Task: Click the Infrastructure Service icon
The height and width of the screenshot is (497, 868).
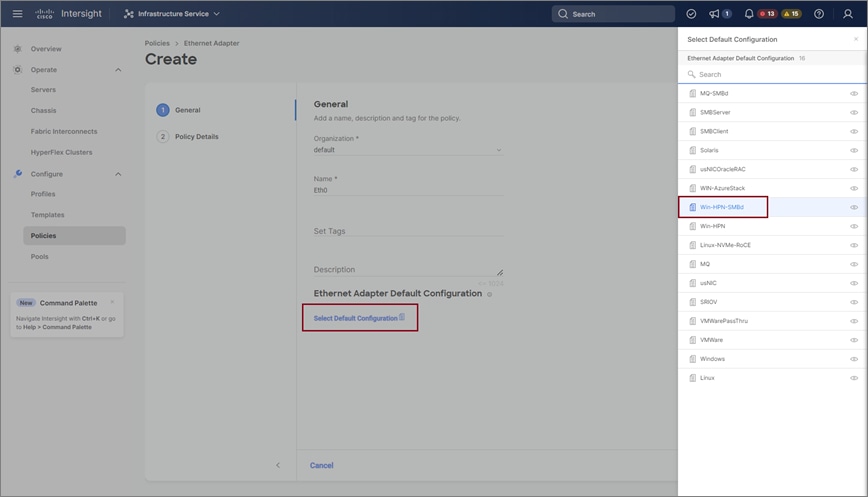Action: (128, 14)
